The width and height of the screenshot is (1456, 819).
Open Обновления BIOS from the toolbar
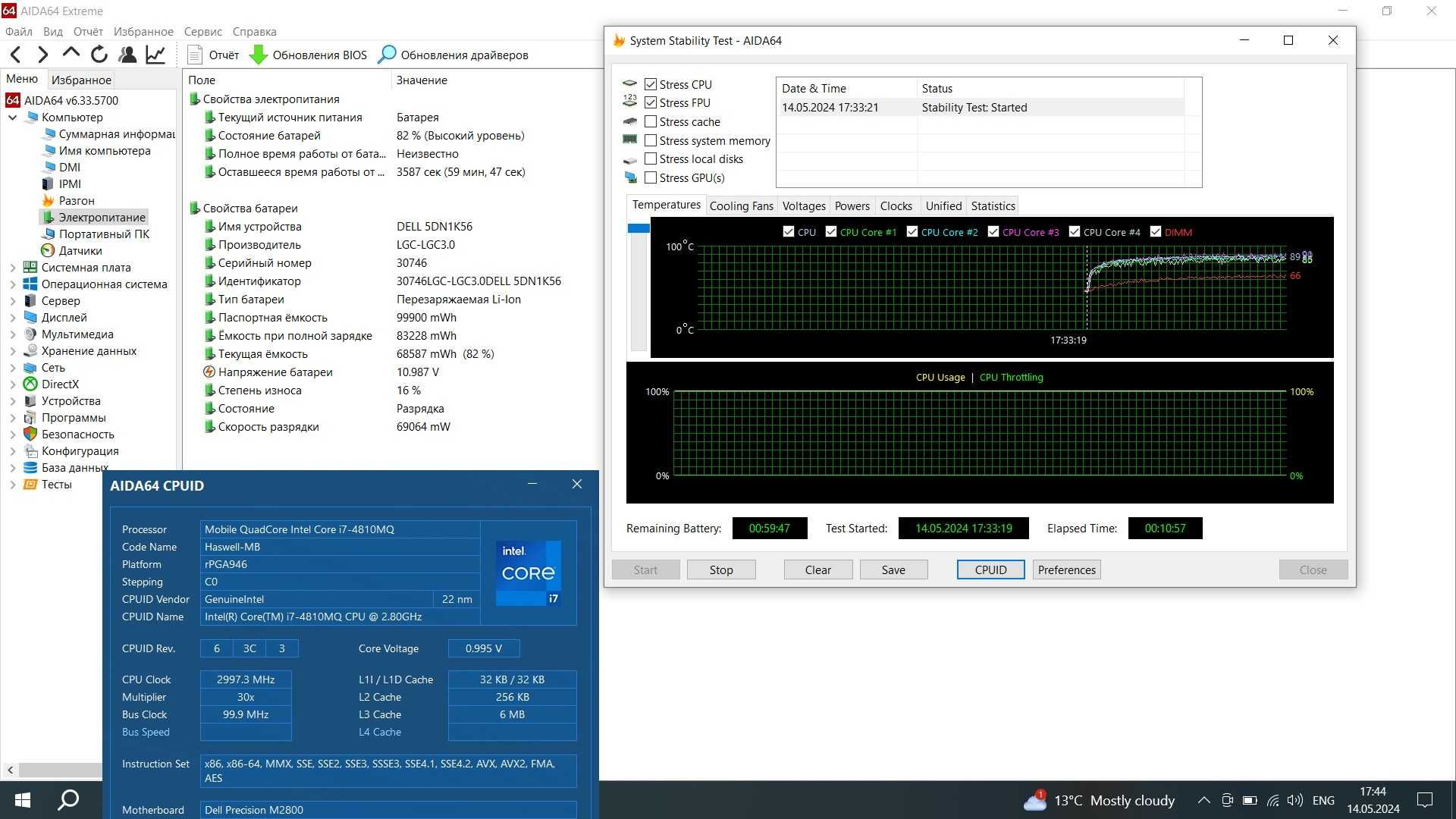coord(308,55)
